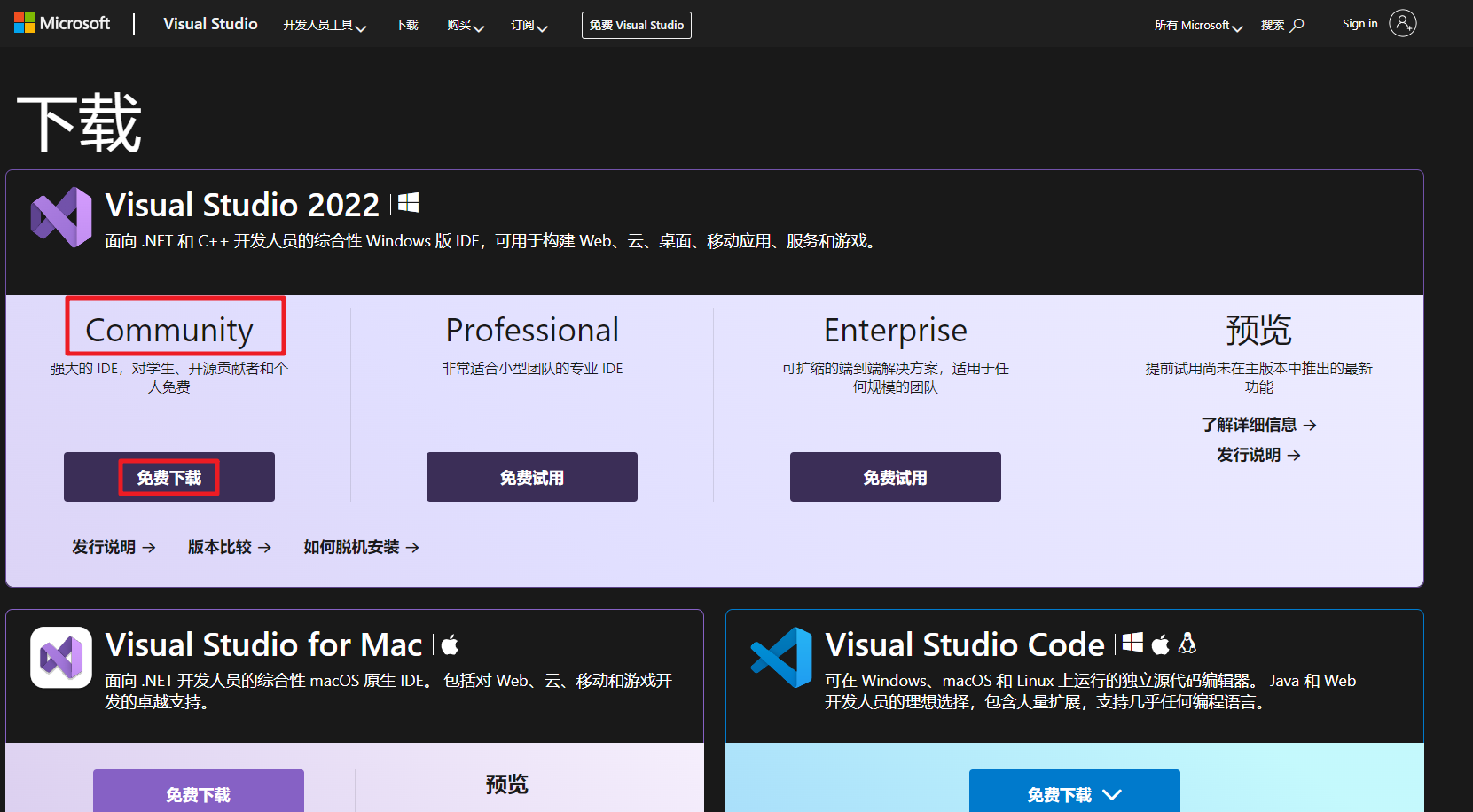1473x812 pixels.
Task: Click the Microsoft logo
Action: click(x=62, y=23)
